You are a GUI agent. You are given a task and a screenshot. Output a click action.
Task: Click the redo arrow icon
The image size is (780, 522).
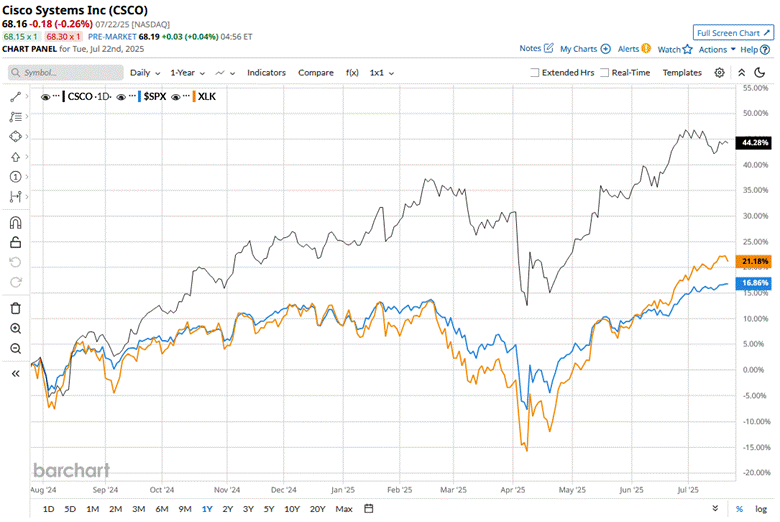point(15,282)
